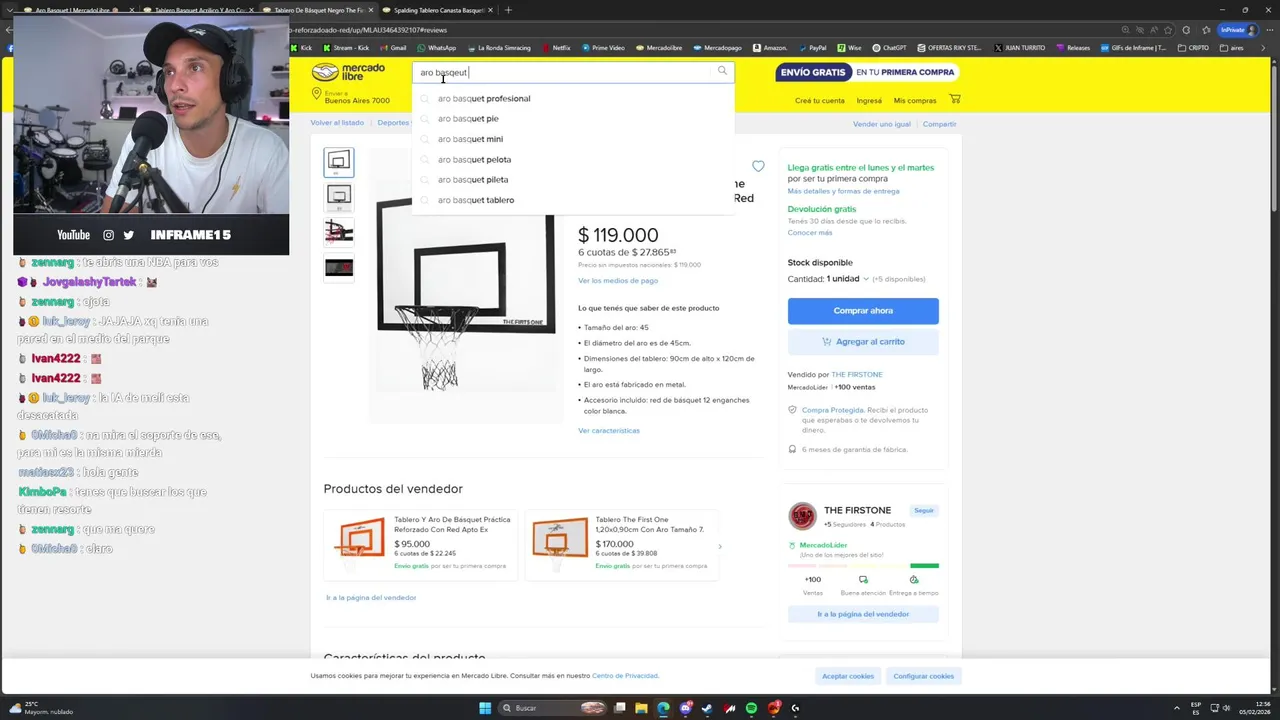This screenshot has height=720, width=1280.
Task: Click the 'Vender uno igual' link
Action: tap(882, 124)
